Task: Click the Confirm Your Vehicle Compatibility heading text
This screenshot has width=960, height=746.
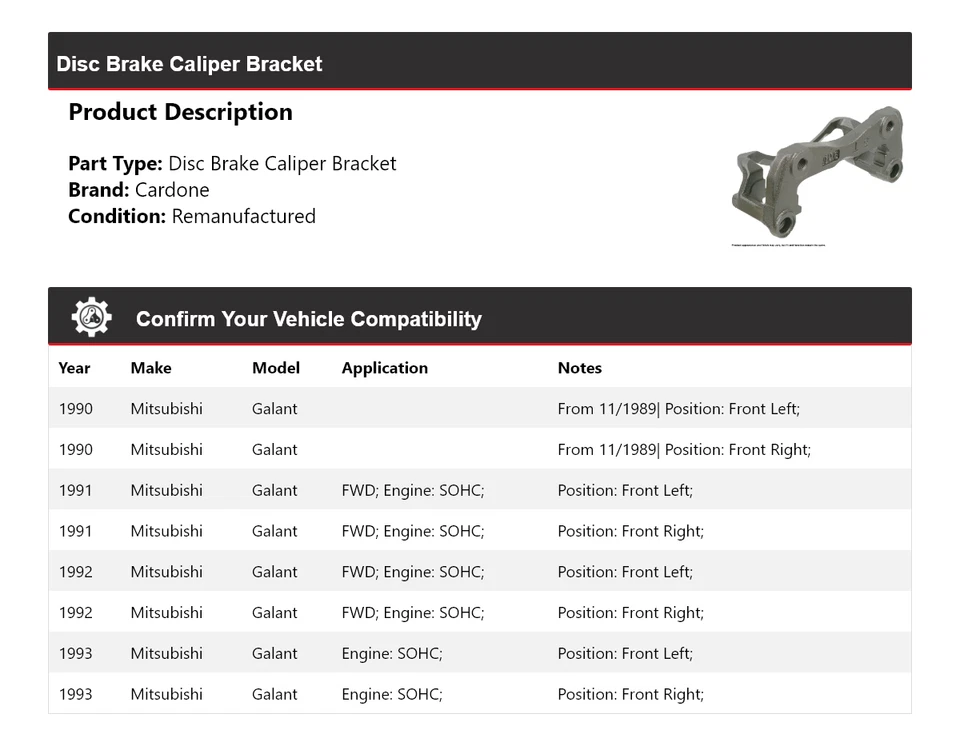Action: click(x=309, y=319)
